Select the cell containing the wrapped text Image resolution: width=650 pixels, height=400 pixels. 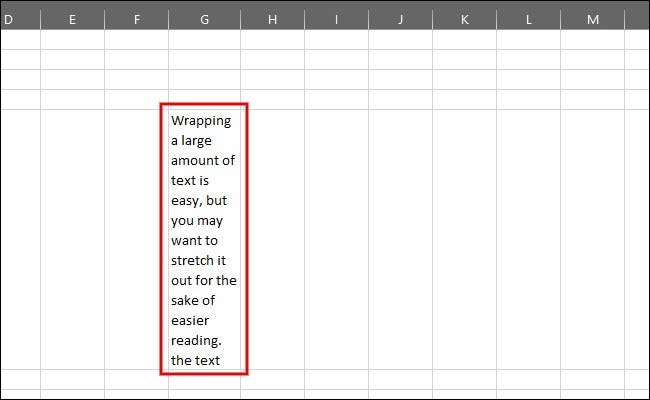204,239
